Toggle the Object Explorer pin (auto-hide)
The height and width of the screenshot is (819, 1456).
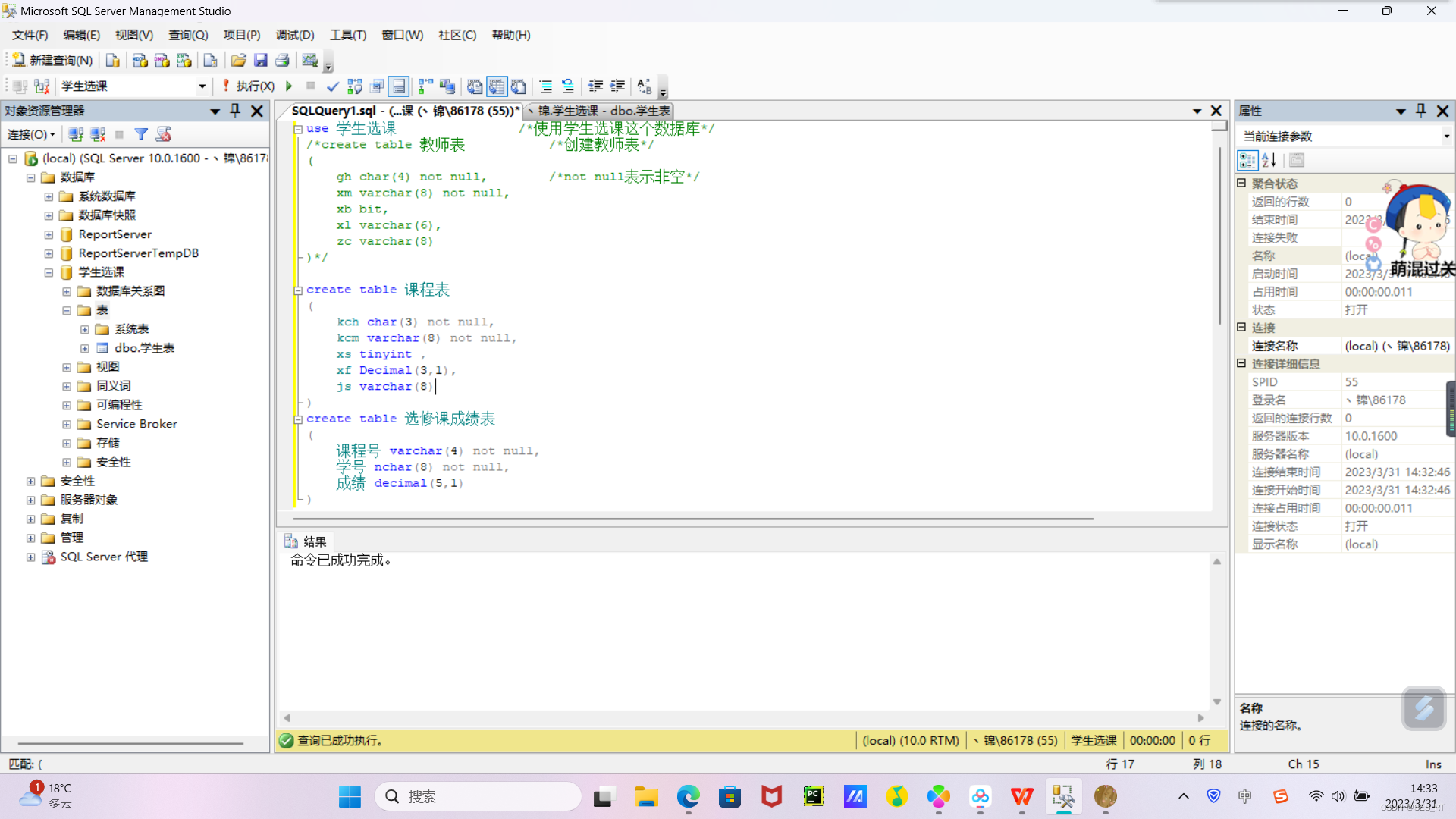click(x=235, y=111)
